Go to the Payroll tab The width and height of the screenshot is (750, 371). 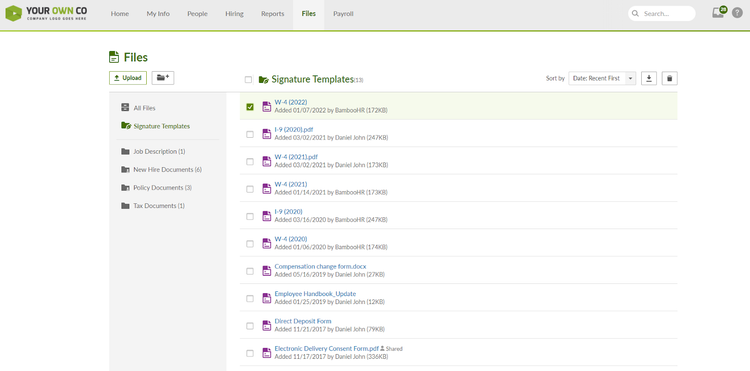point(343,14)
